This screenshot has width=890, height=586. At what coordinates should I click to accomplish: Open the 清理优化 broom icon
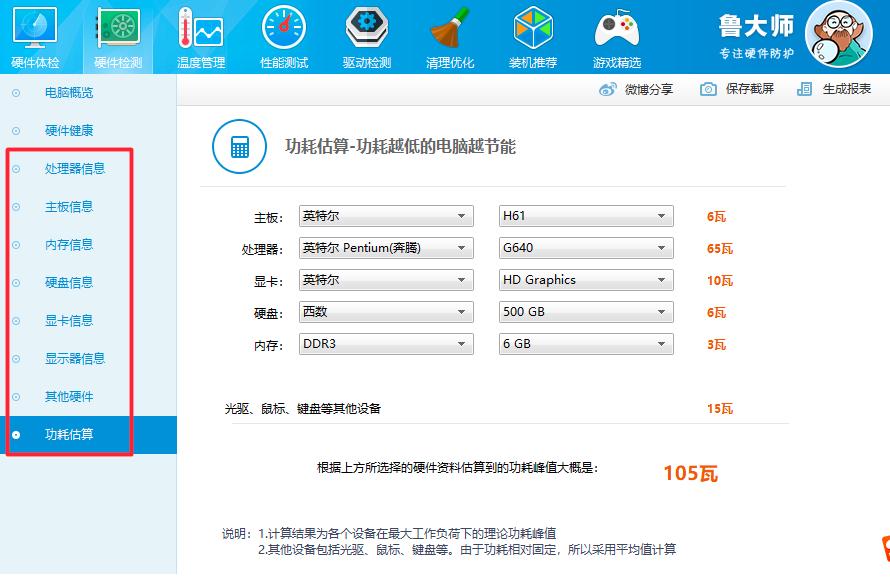[450, 30]
